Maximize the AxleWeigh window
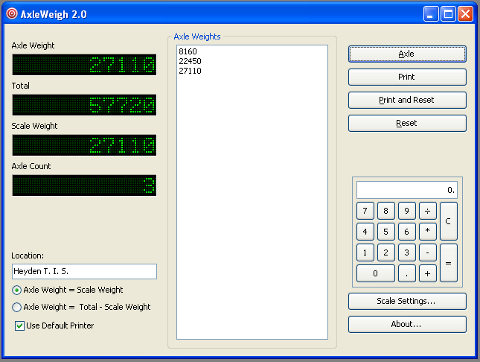This screenshot has width=480, height=362. pos(448,14)
